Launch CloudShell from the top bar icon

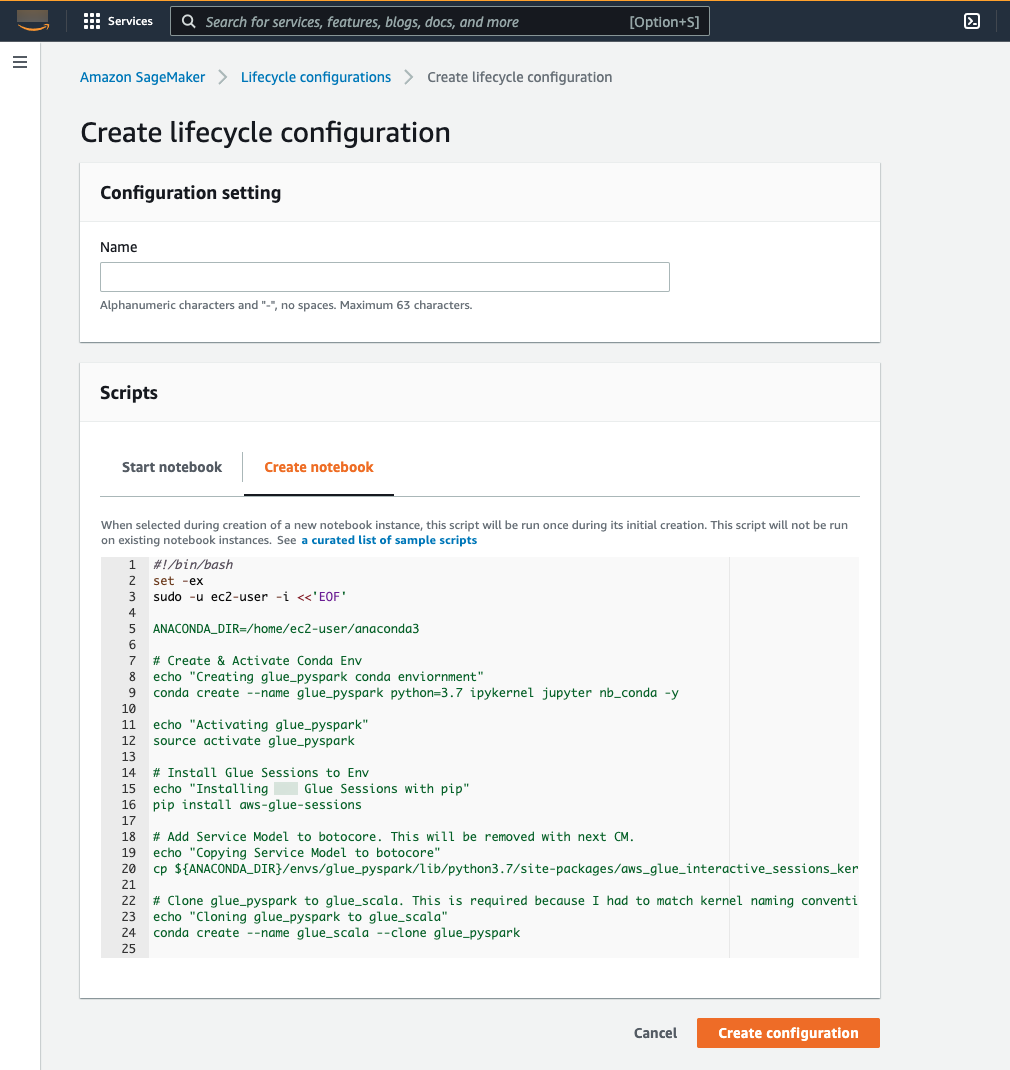(971, 21)
